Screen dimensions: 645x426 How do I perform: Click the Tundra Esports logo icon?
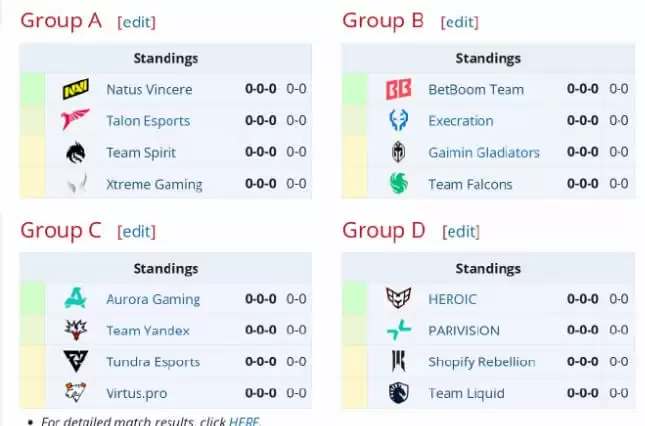pos(75,362)
